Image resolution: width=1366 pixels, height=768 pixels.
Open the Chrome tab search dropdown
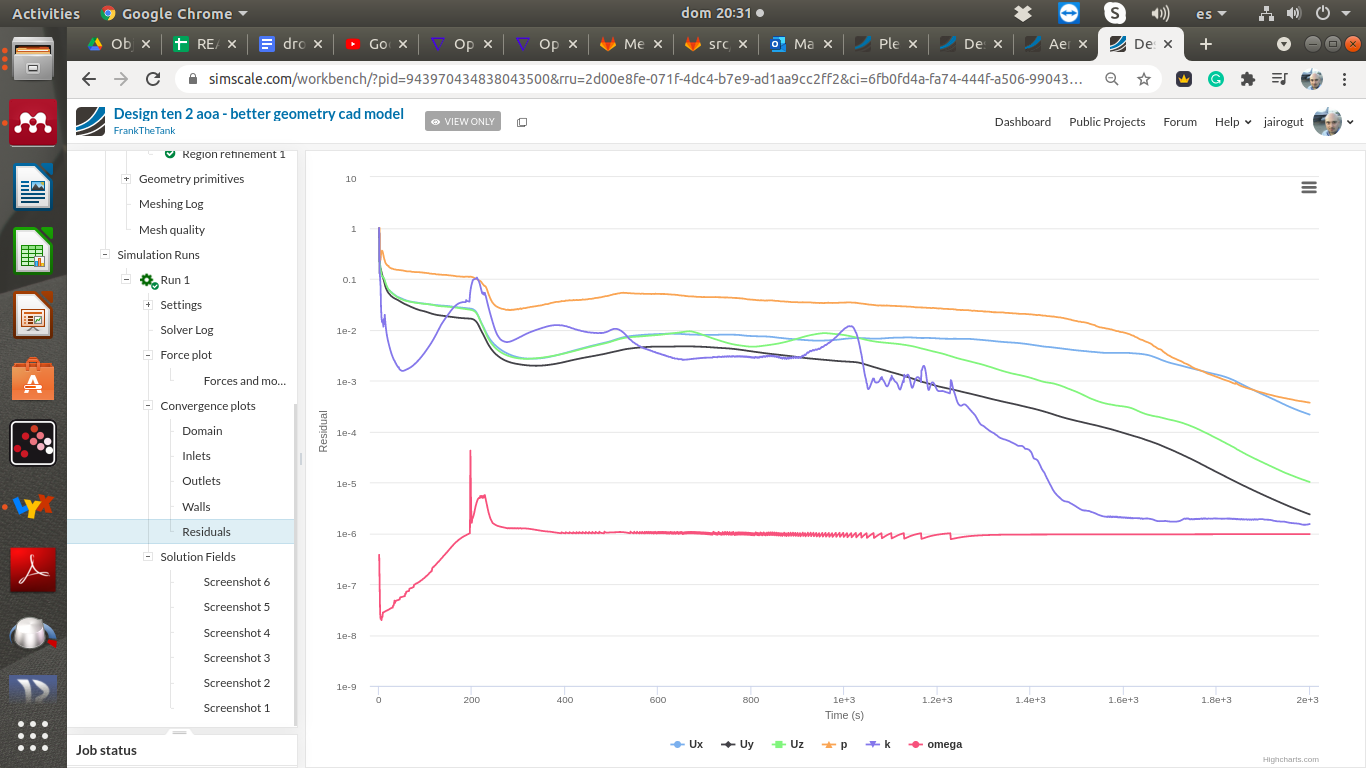(1284, 44)
